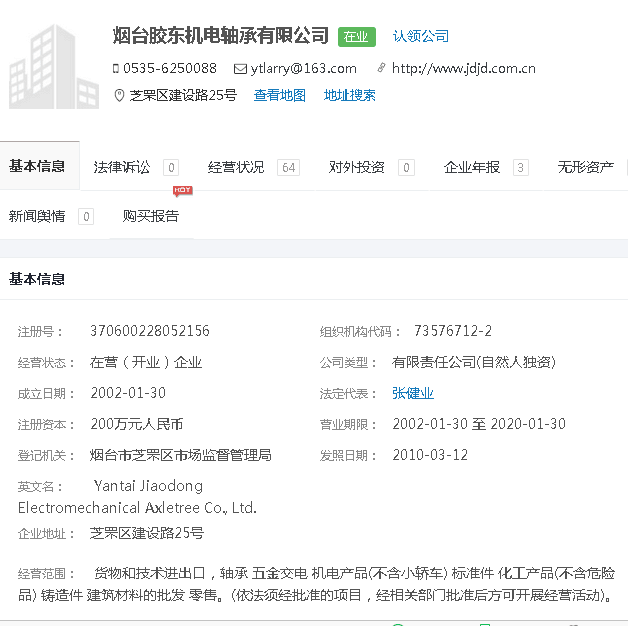Click the HOT badge above 购买报告
Image resolution: width=628 pixels, height=626 pixels.
[x=183, y=190]
